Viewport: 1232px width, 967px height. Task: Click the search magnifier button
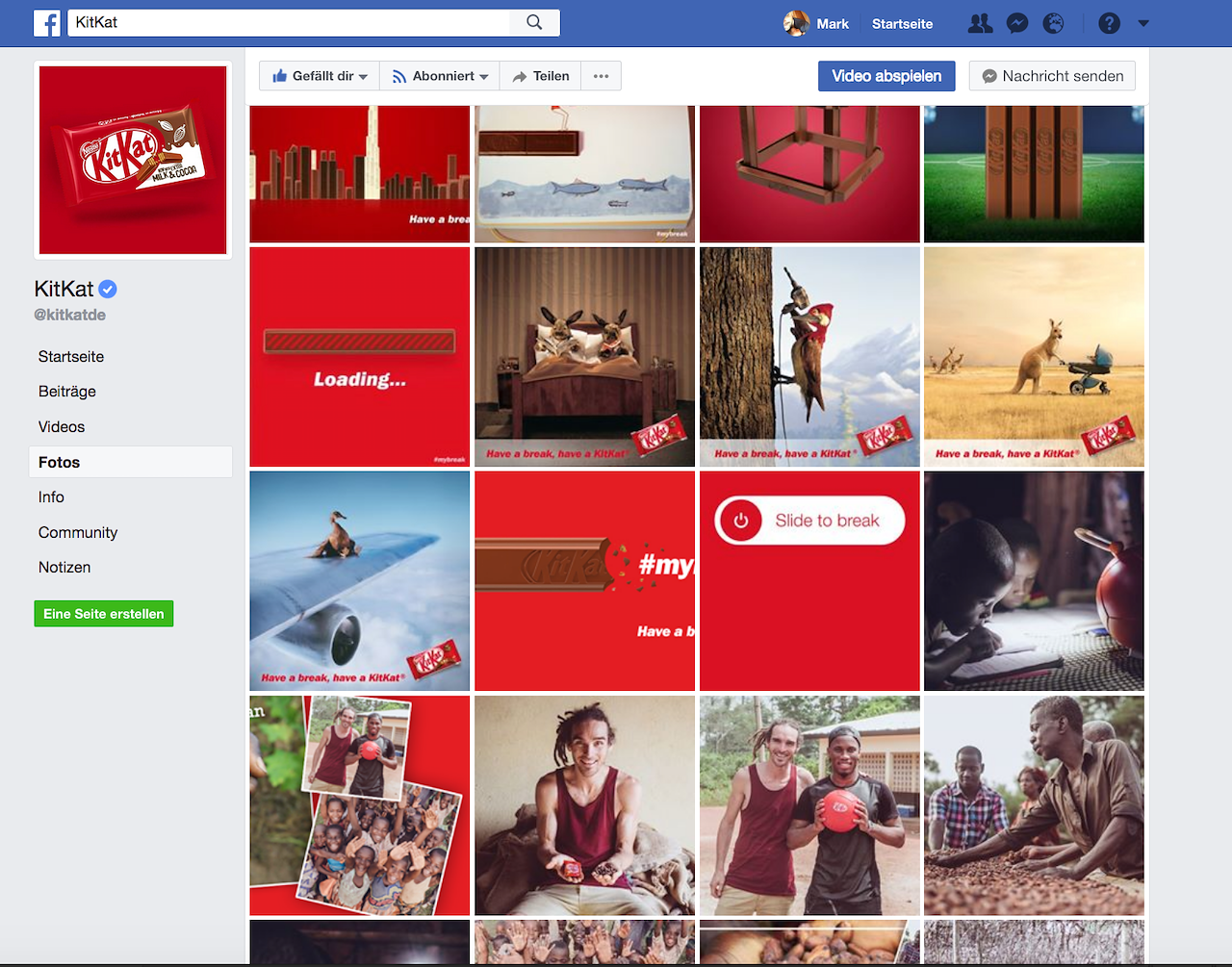click(x=534, y=22)
